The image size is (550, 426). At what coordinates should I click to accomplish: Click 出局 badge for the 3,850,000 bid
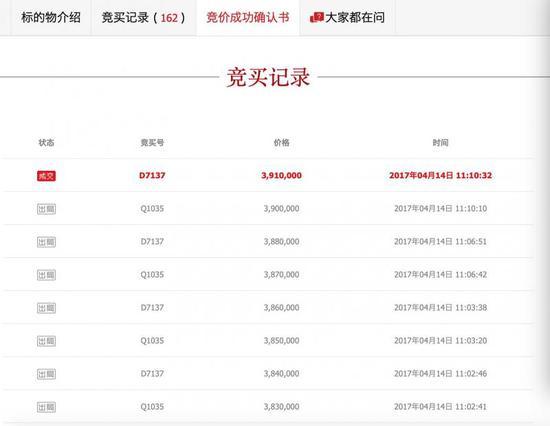coord(46,341)
